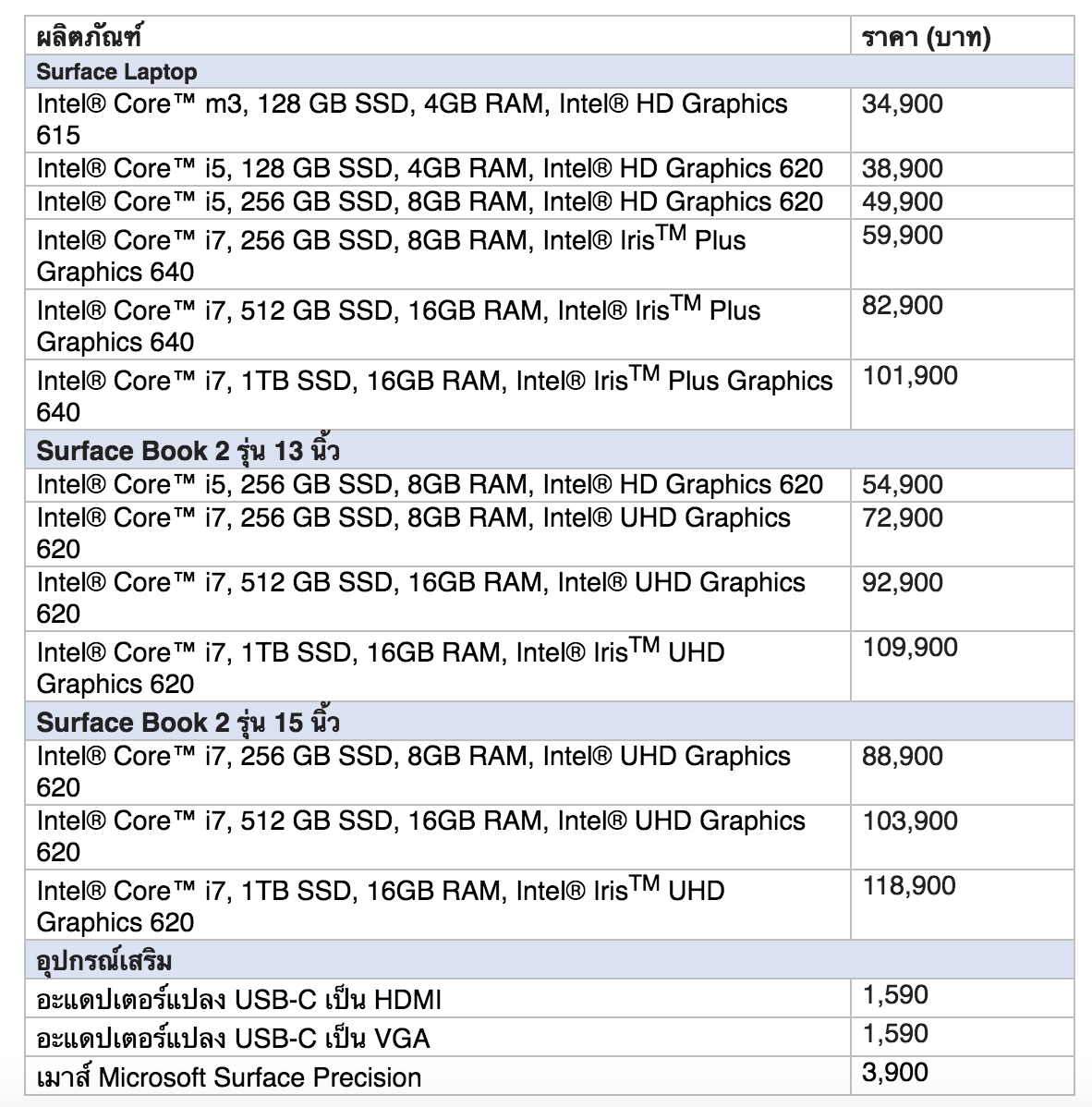Select the 59,900 price cell
Viewport: 1092px width, 1107px height.
point(903,236)
